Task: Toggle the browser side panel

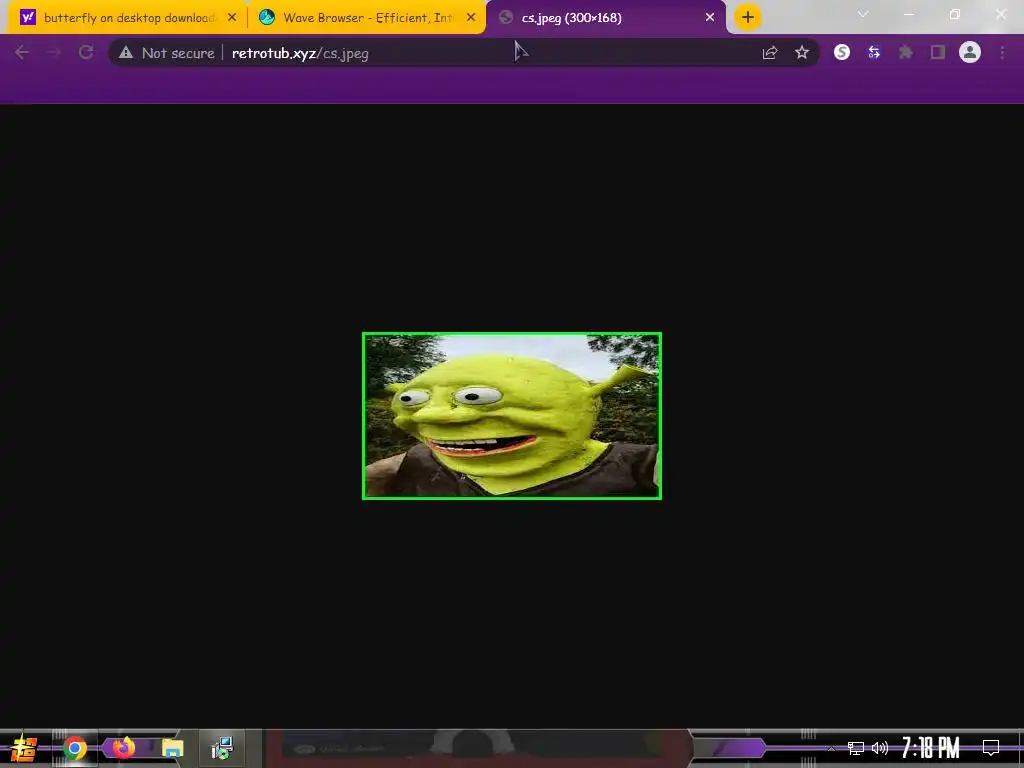Action: (938, 53)
